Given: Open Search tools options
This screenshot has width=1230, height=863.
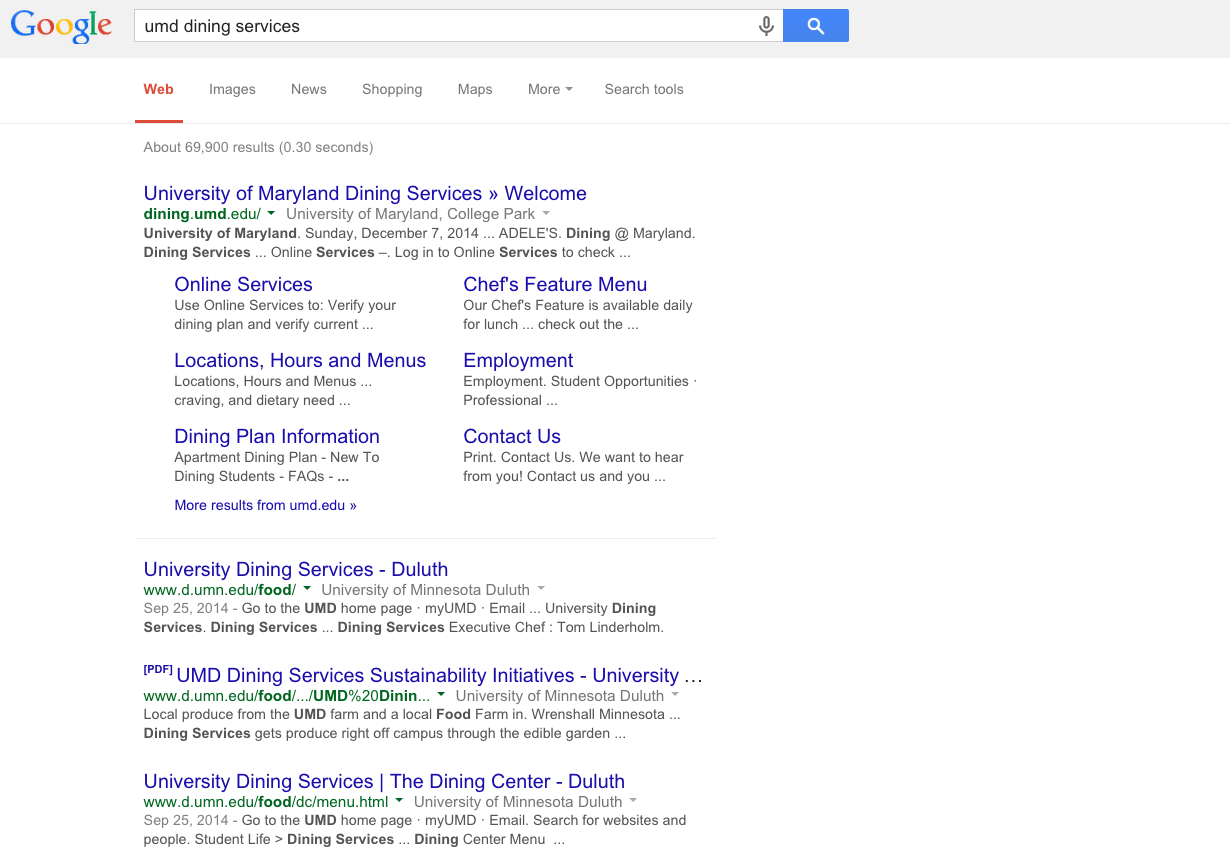Looking at the screenshot, I should [644, 89].
